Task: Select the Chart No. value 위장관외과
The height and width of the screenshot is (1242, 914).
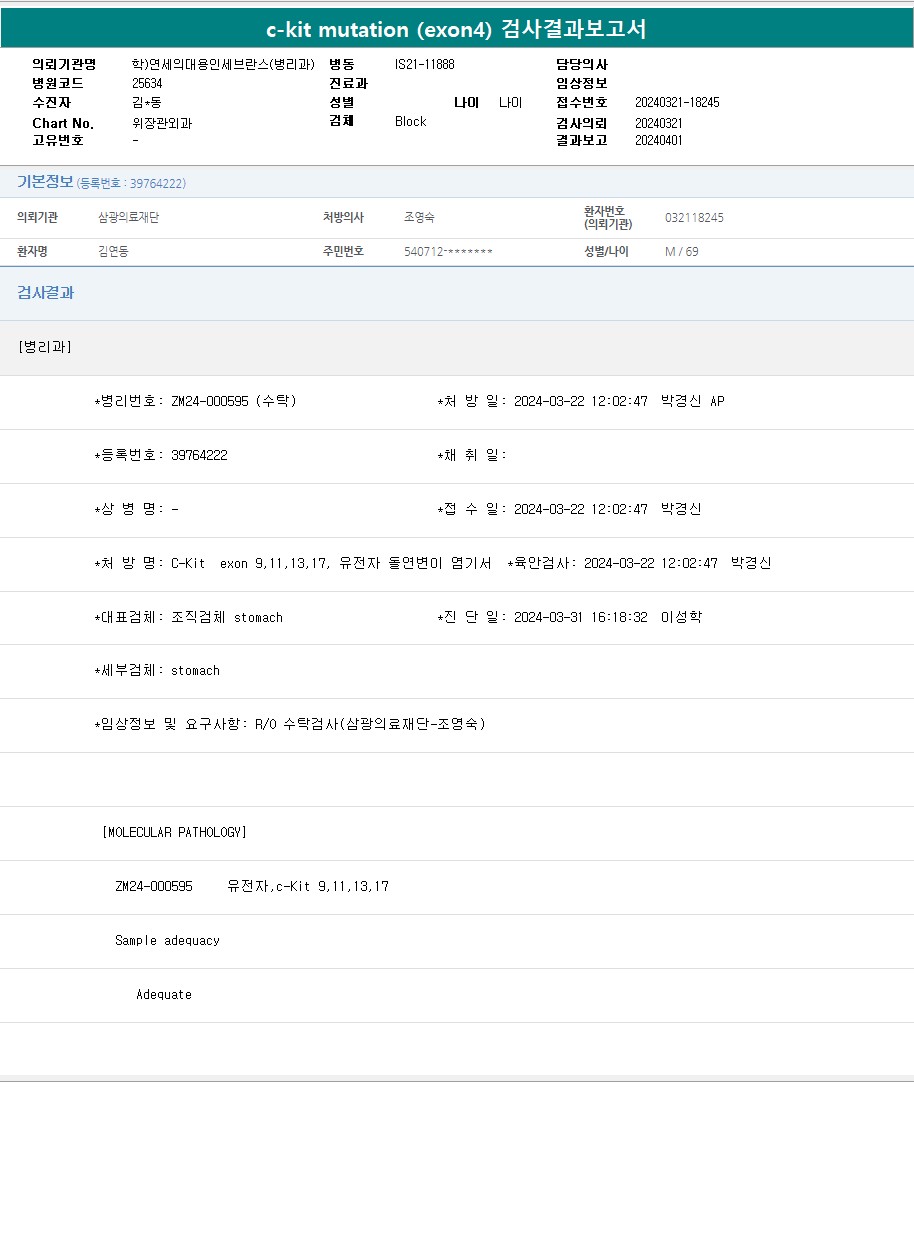Action: [x=162, y=123]
